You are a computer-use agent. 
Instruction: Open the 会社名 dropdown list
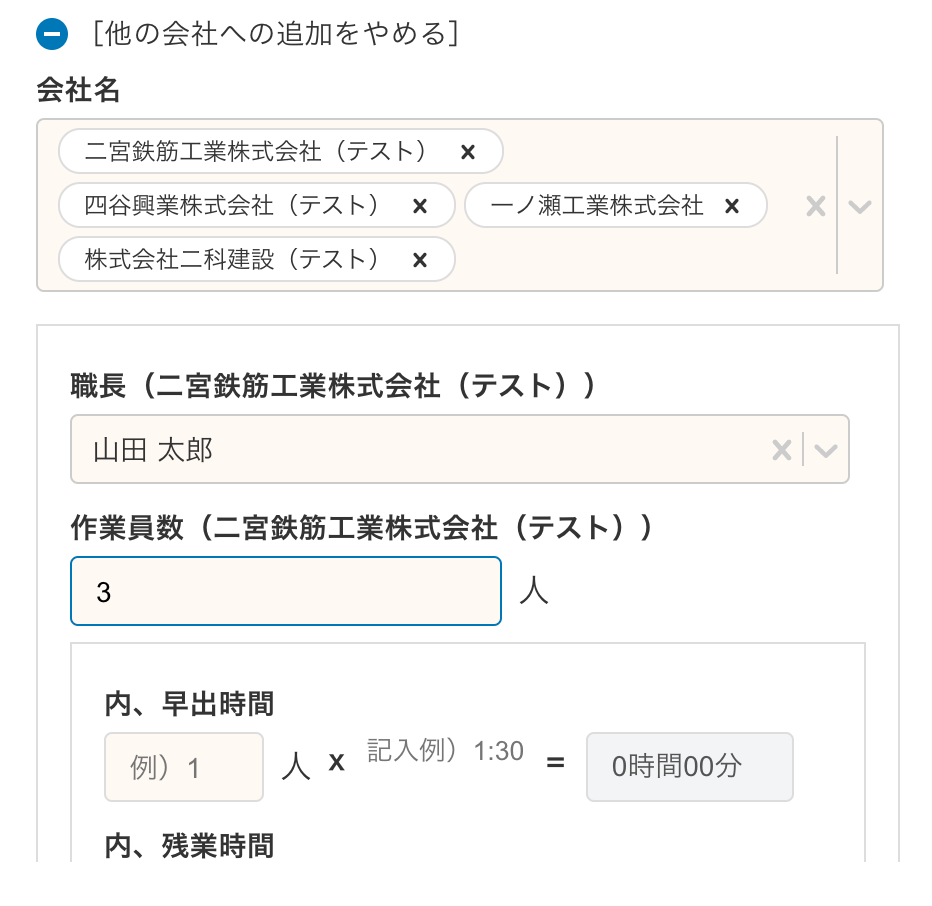click(860, 206)
